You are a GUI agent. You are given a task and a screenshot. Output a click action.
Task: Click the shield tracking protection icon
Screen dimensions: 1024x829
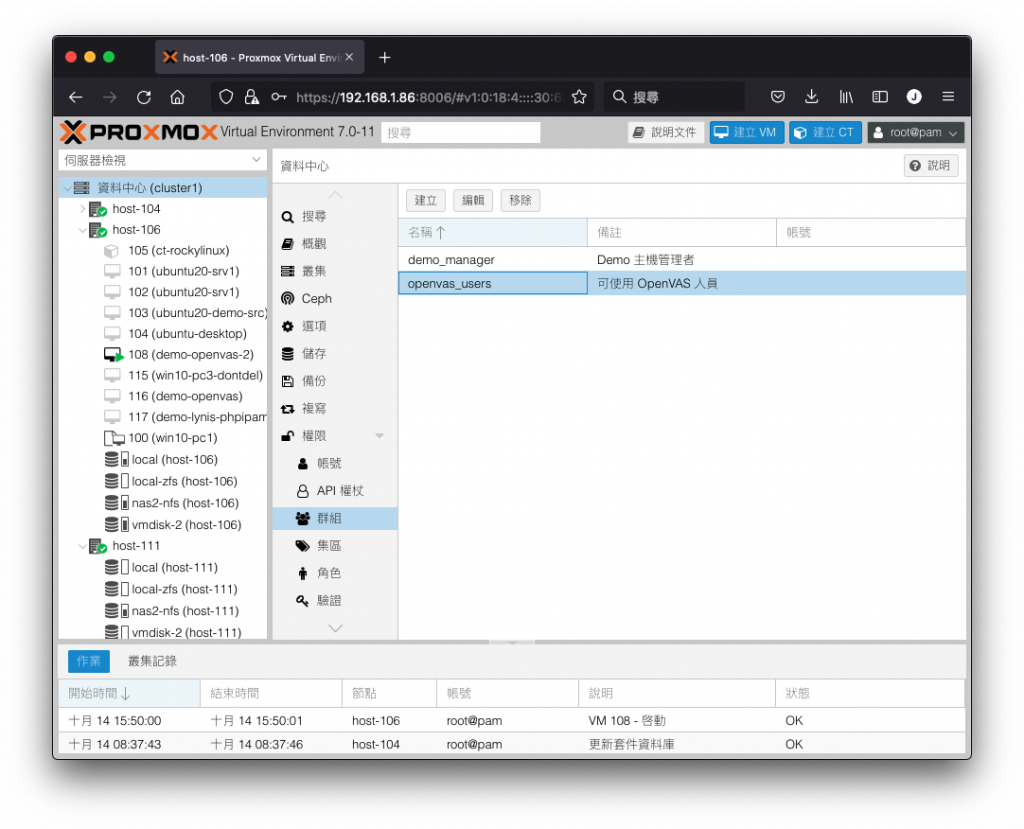(226, 97)
